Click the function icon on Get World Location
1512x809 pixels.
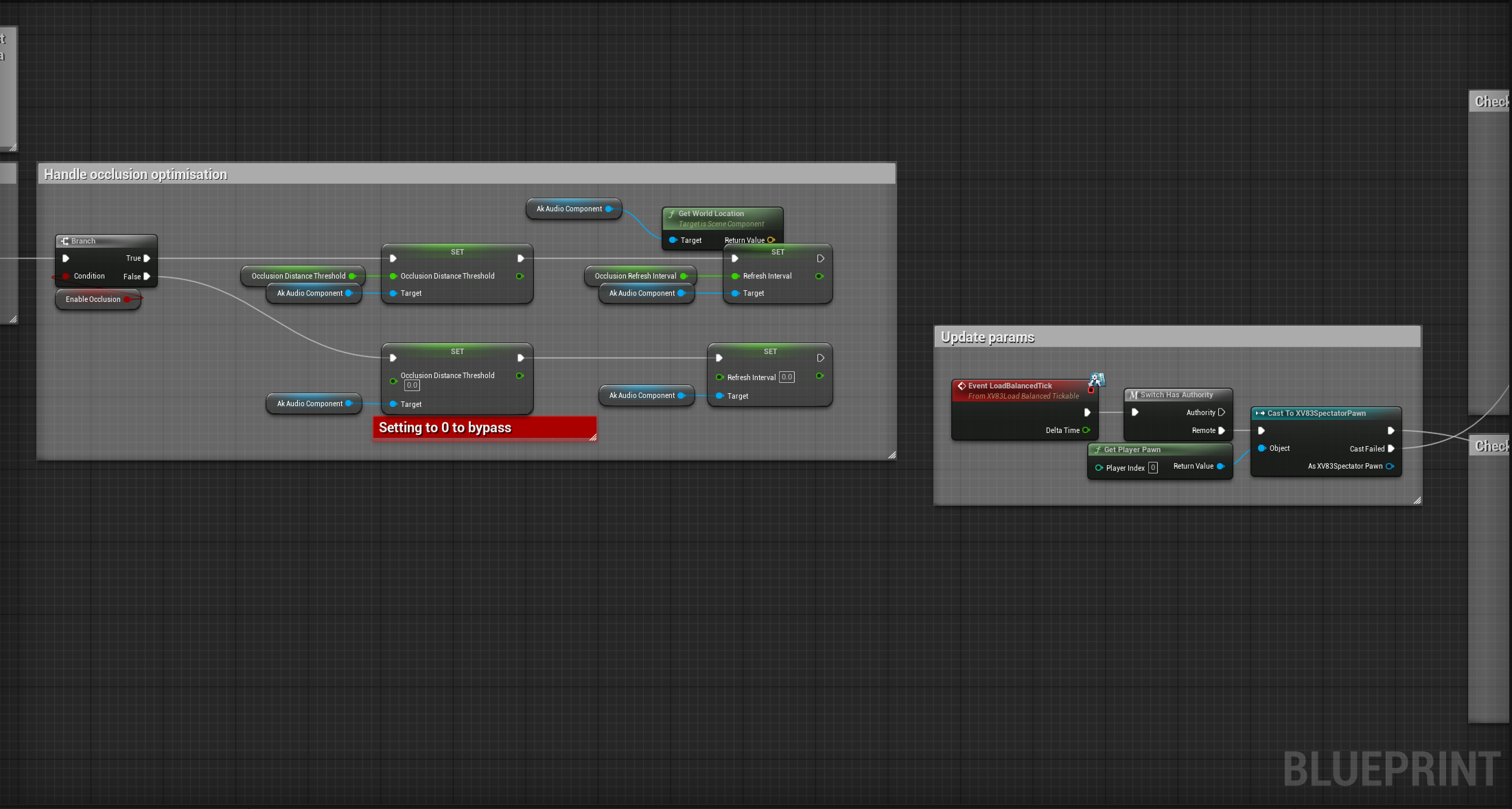click(x=672, y=214)
